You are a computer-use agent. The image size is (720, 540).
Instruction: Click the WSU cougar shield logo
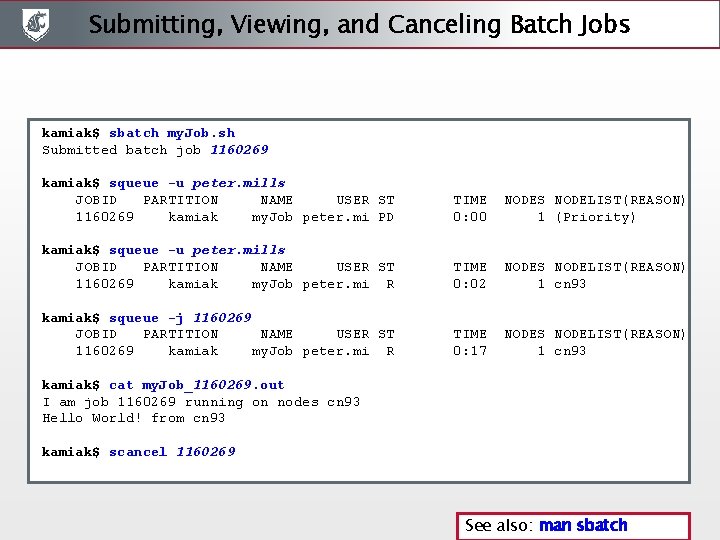pos(36,24)
